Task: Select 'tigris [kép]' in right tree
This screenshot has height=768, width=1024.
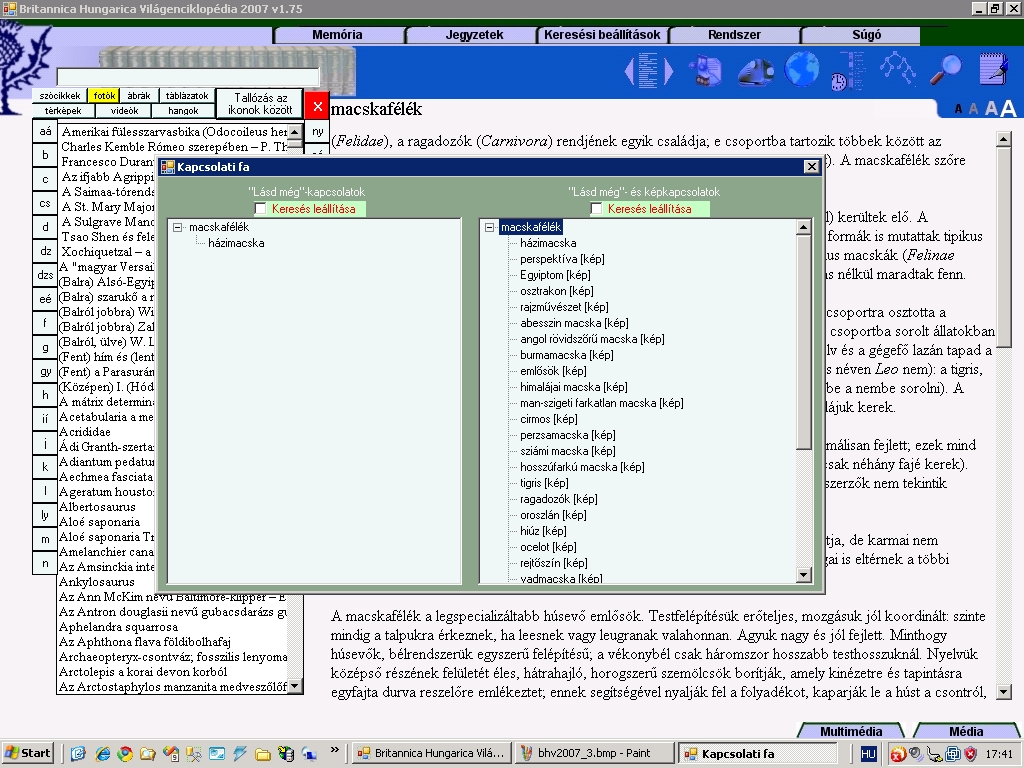Action: click(x=544, y=483)
